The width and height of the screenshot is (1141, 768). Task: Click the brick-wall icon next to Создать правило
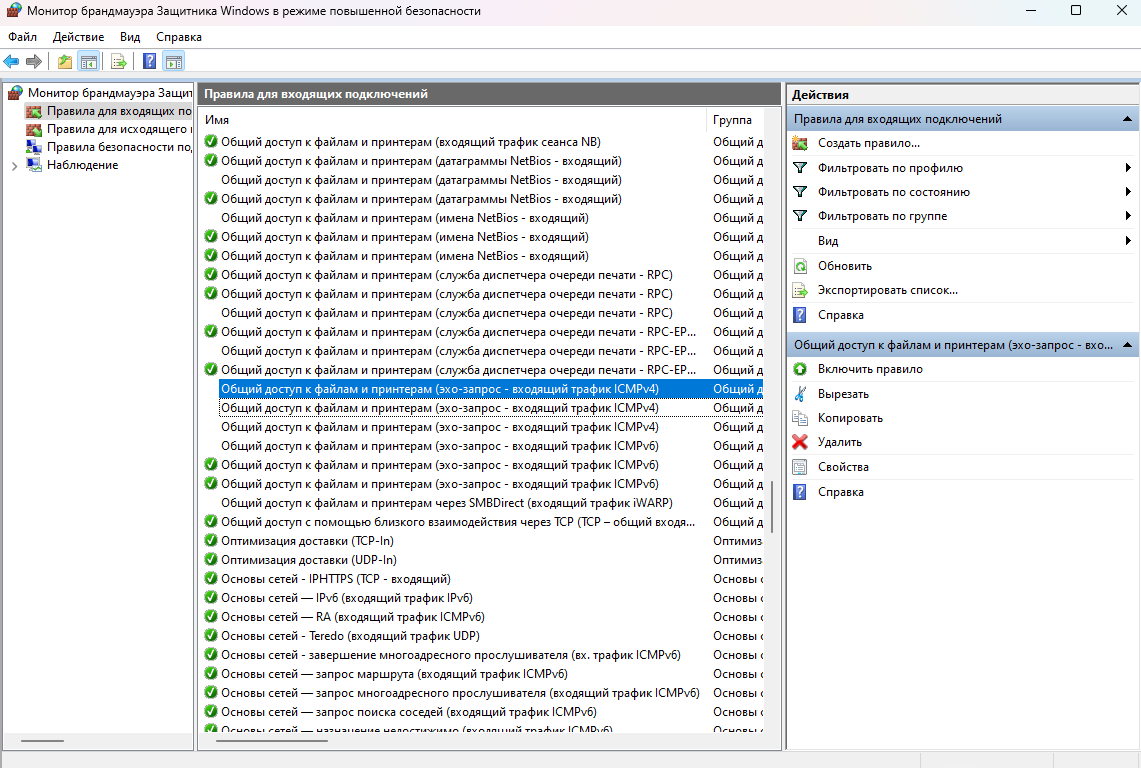pyautogui.click(x=800, y=143)
